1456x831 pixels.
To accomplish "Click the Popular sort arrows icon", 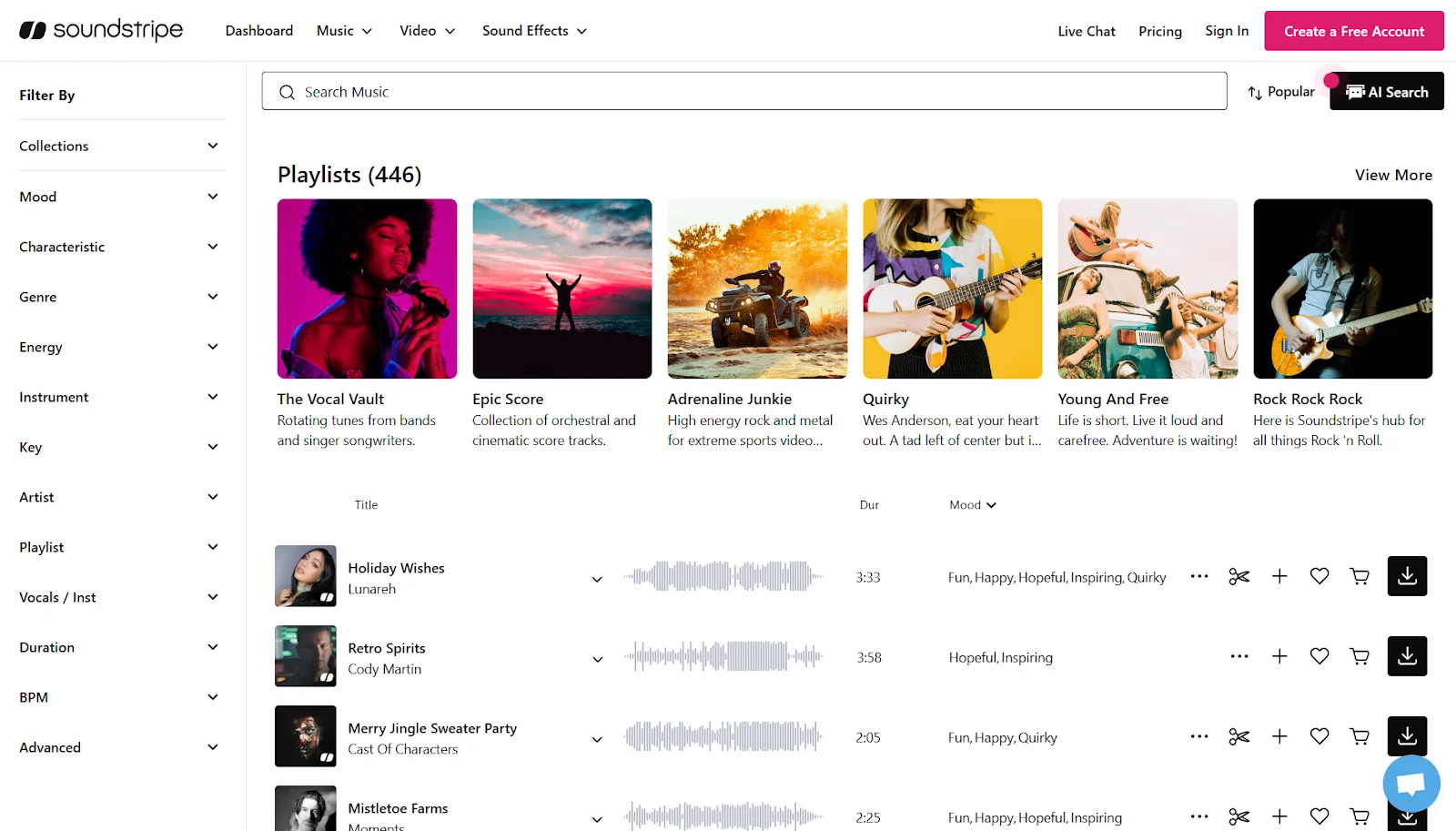I will (x=1255, y=92).
